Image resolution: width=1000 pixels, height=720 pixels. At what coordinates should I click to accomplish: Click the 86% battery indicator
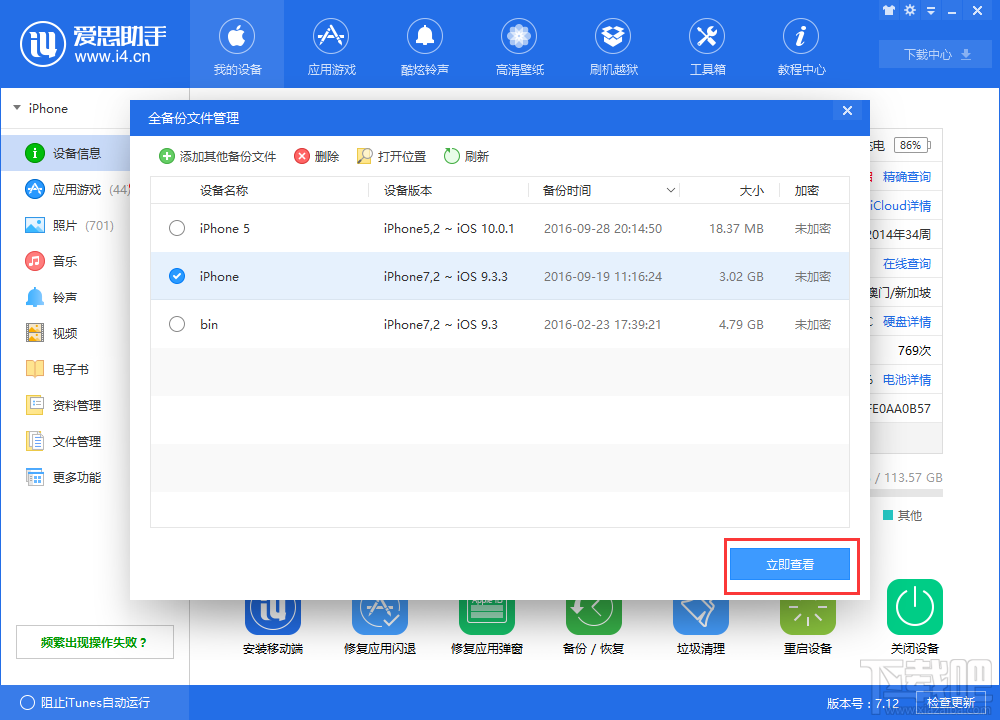coord(912,145)
